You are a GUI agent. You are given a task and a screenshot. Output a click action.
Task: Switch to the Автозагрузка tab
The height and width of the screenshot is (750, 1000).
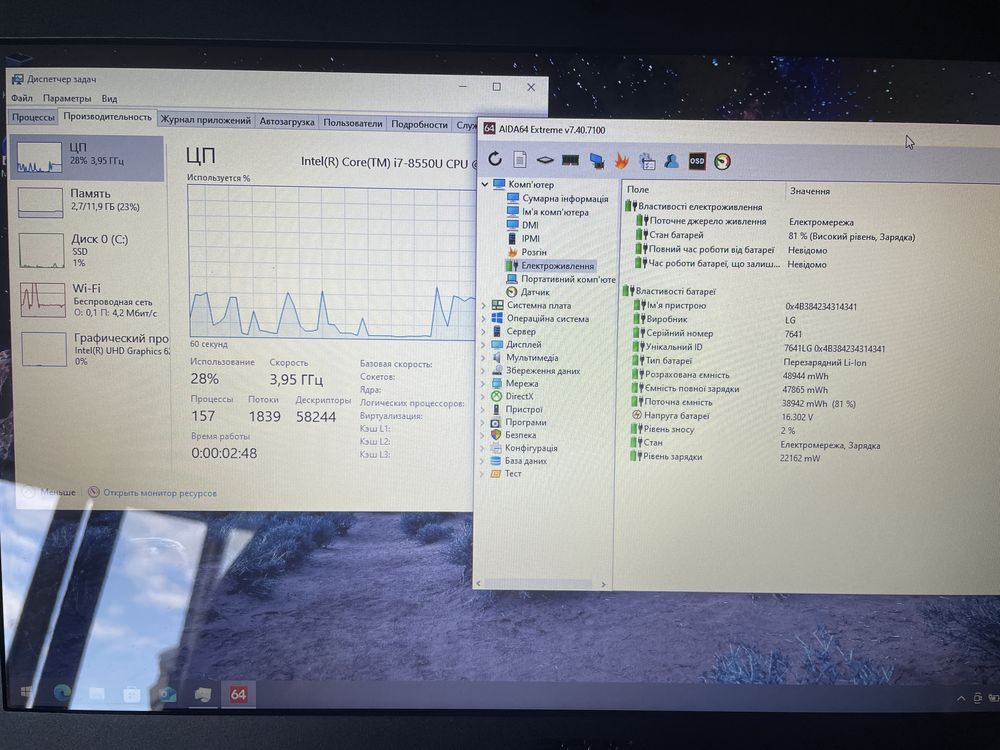(287, 121)
